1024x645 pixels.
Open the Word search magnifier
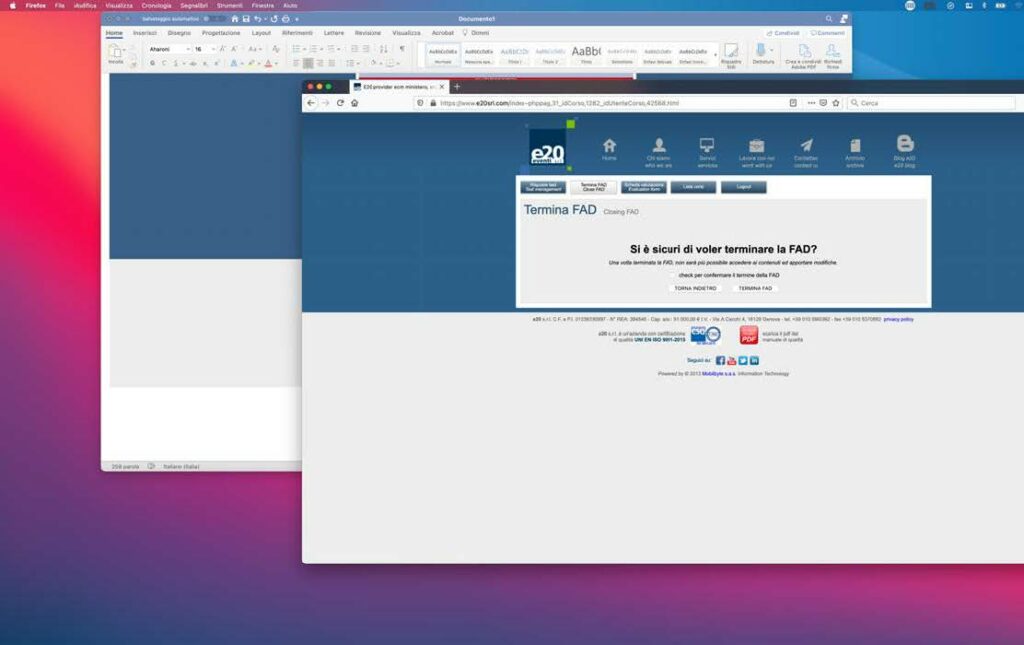pos(829,19)
